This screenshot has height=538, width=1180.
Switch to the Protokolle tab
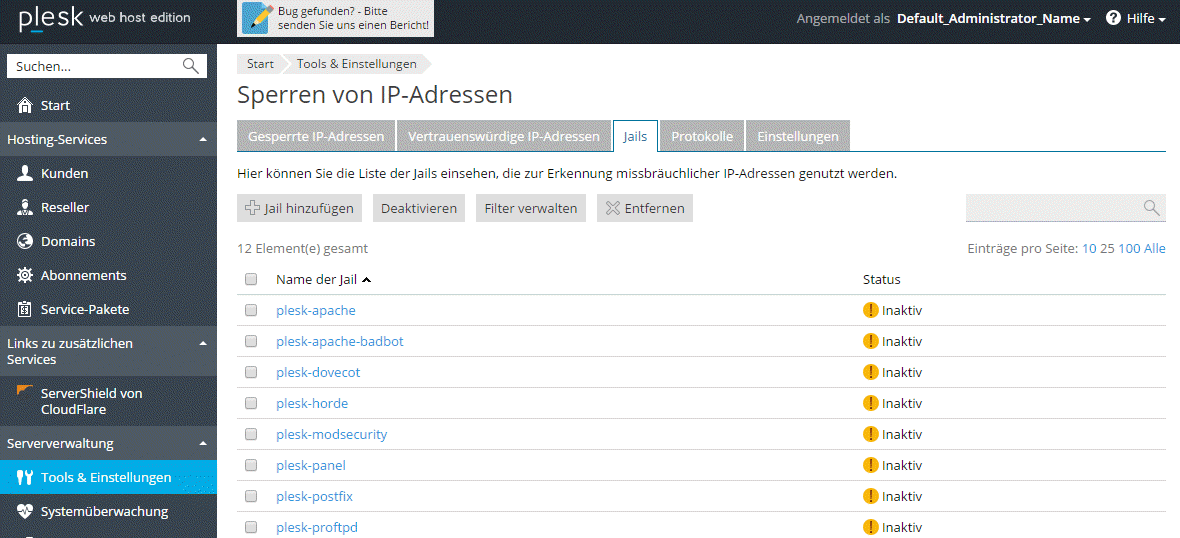702,136
